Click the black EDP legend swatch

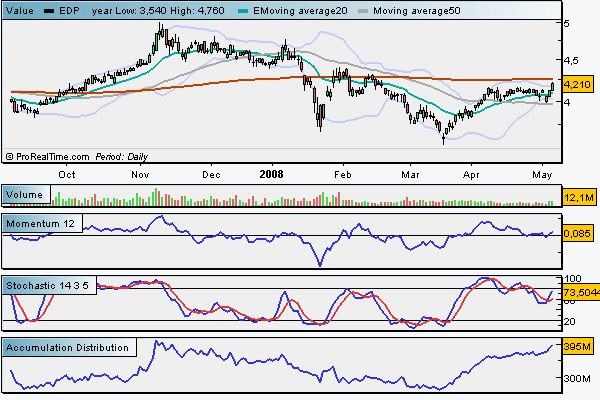(49, 11)
